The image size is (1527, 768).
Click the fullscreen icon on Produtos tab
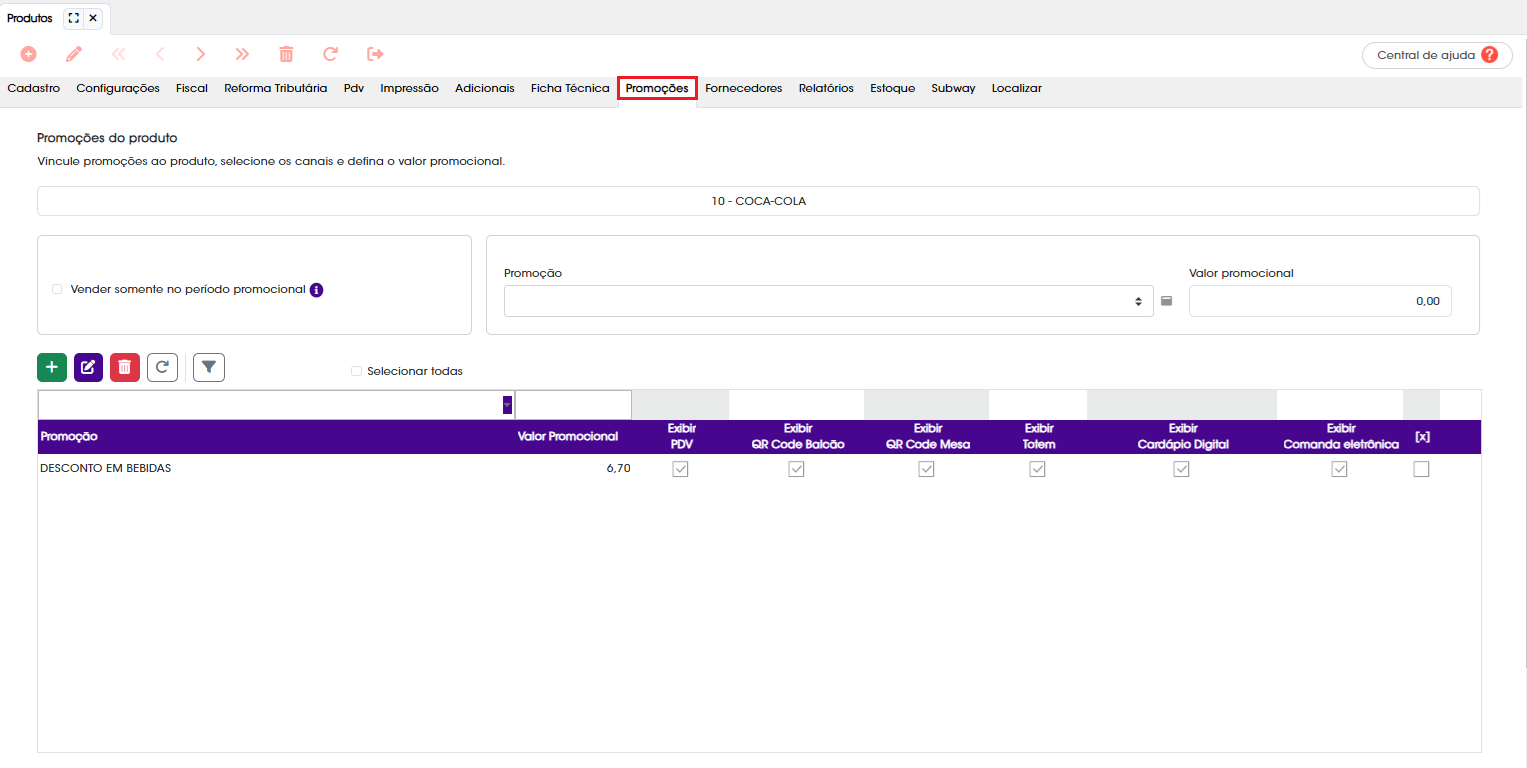[x=73, y=18]
